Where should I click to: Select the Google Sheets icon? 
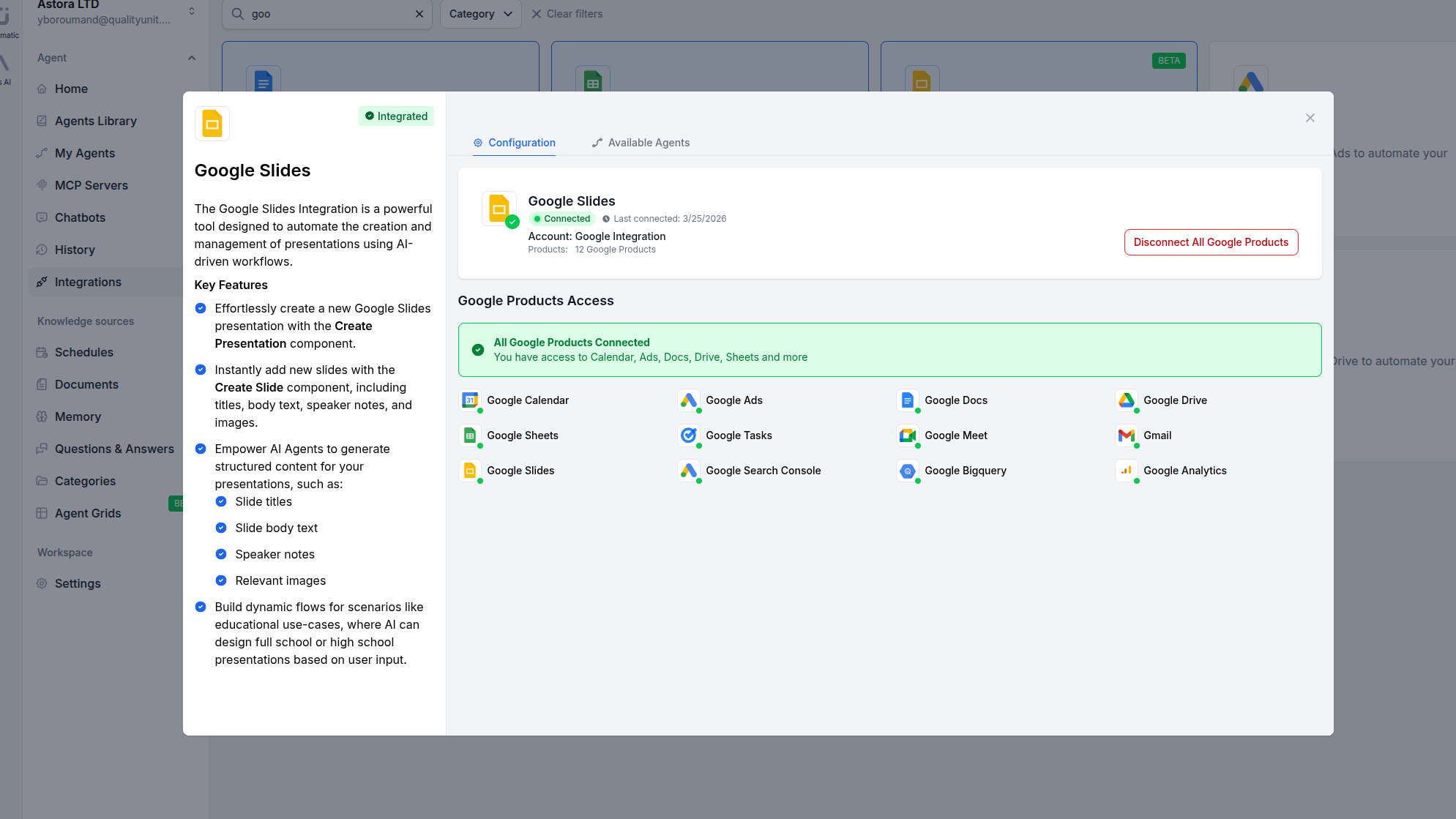[471, 435]
